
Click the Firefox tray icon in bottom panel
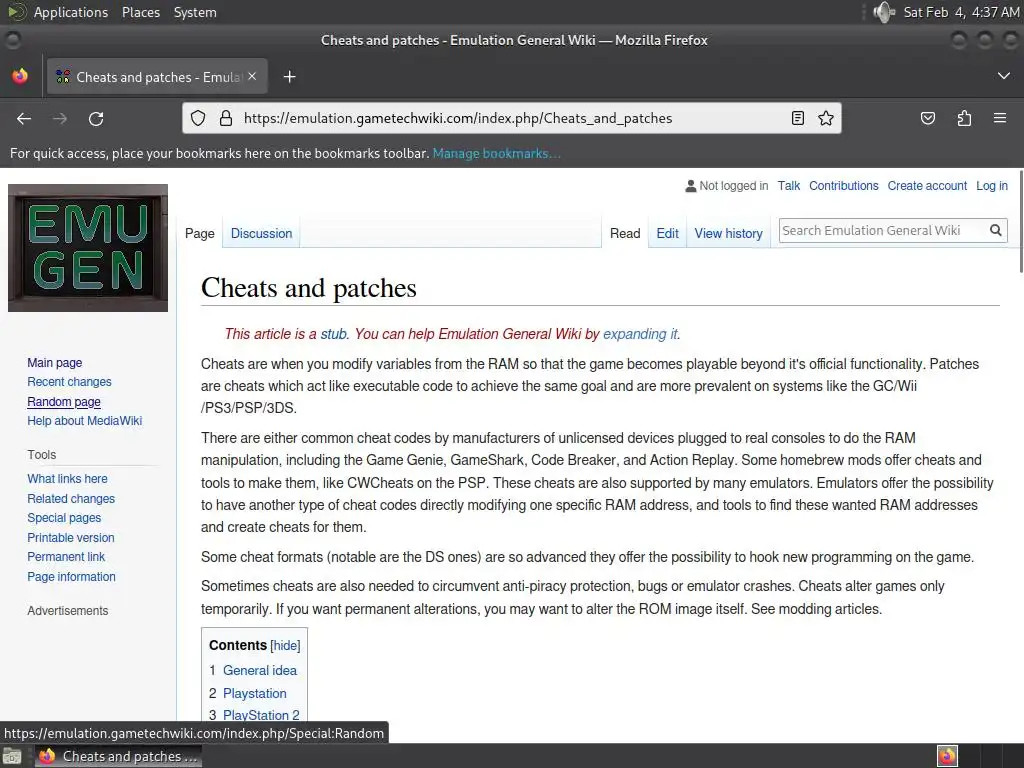click(947, 756)
